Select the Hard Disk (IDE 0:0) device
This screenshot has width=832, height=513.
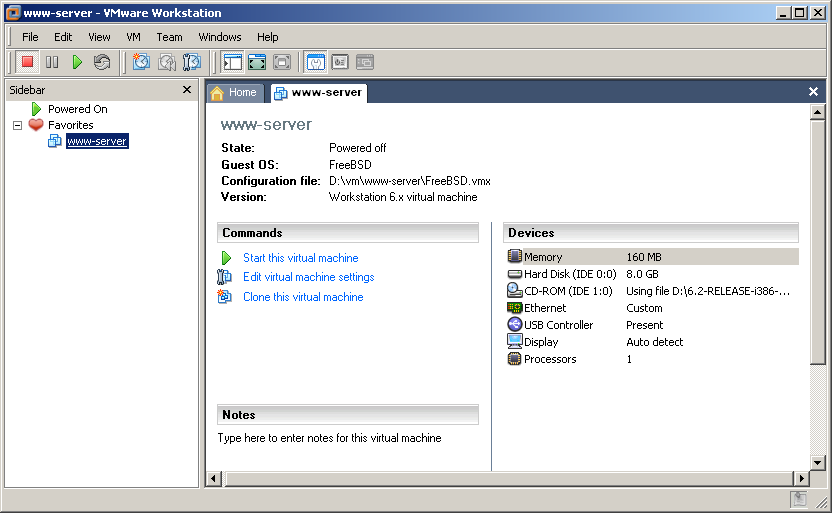tap(652, 274)
